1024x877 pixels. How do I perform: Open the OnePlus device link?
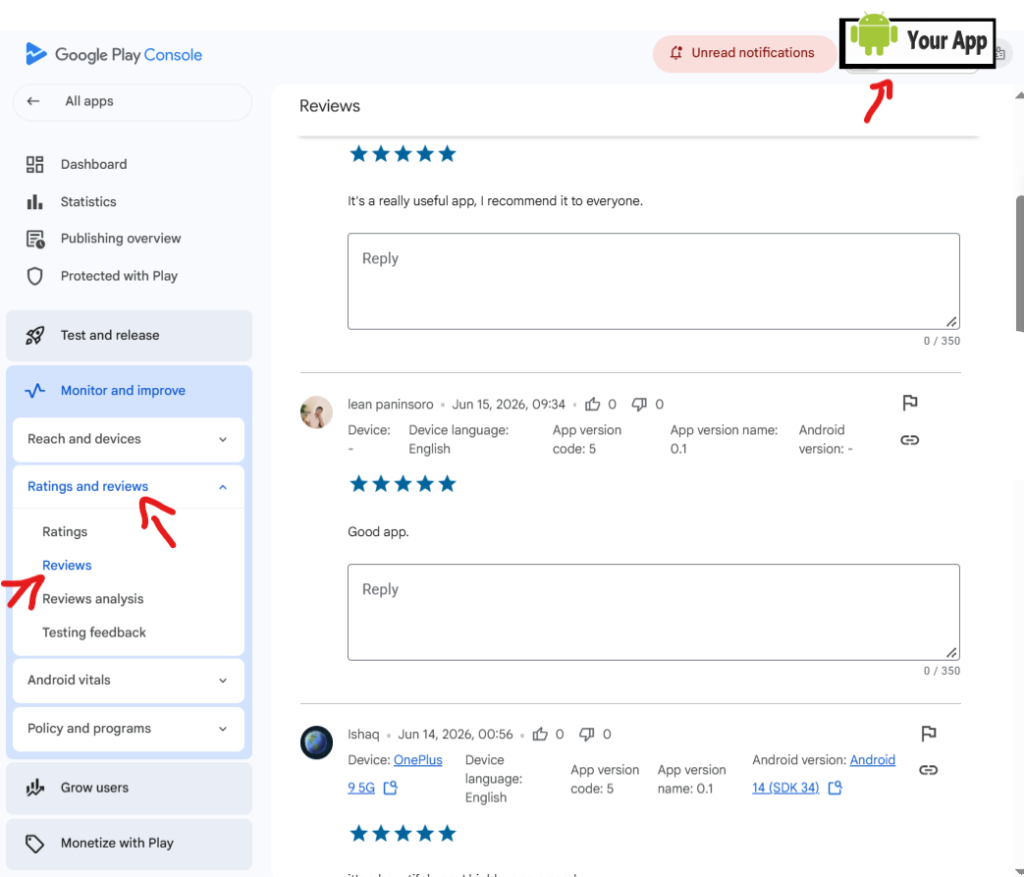click(x=418, y=760)
